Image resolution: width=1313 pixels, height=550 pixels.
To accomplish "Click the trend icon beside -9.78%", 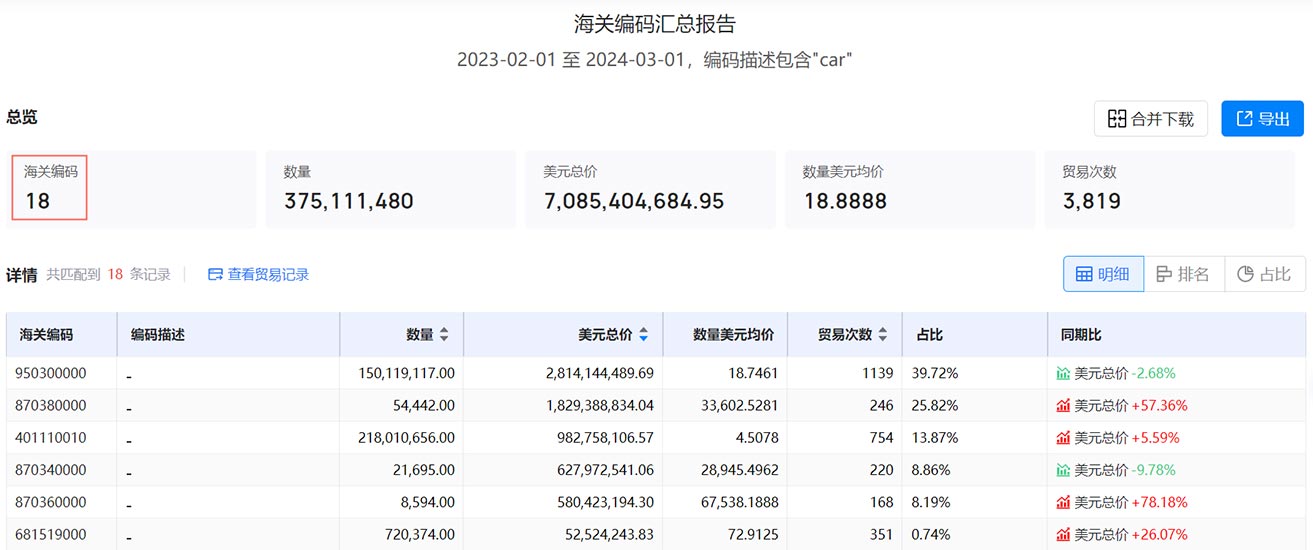I will click(x=1063, y=470).
